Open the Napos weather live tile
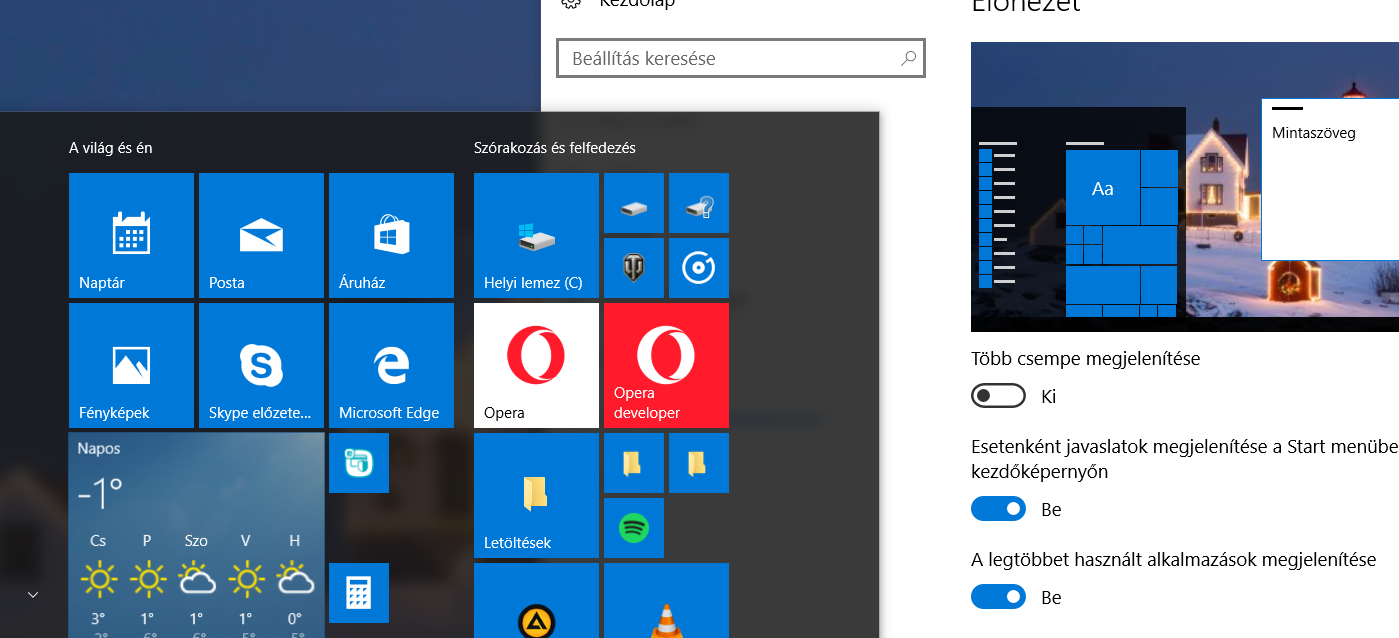1399x638 pixels. (x=196, y=535)
